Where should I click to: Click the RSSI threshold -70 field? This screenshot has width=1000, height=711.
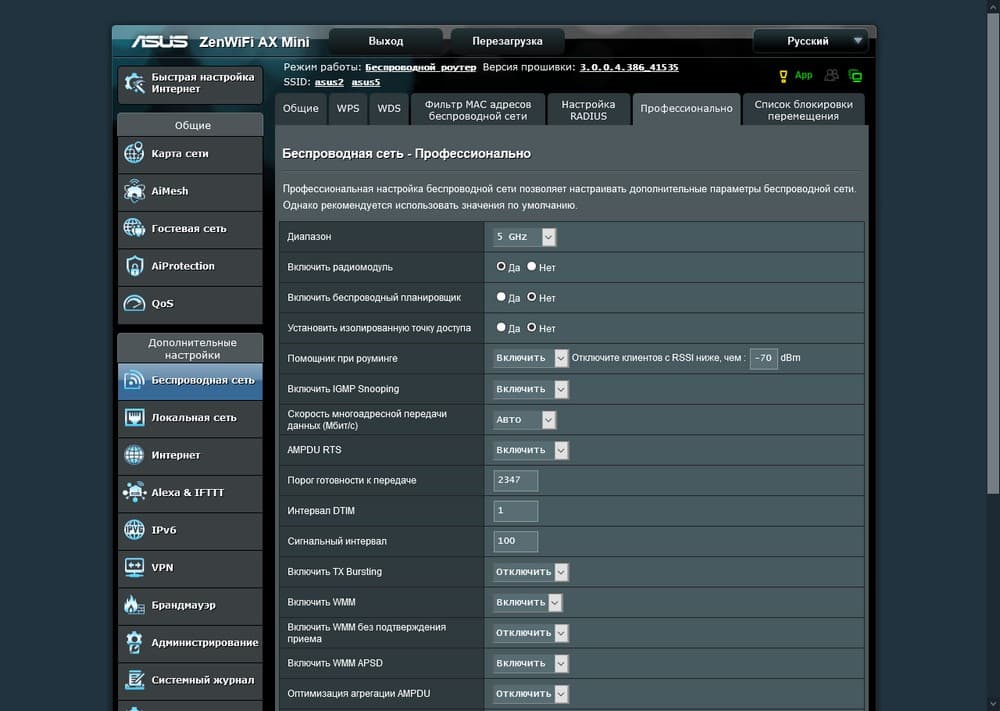click(x=763, y=358)
